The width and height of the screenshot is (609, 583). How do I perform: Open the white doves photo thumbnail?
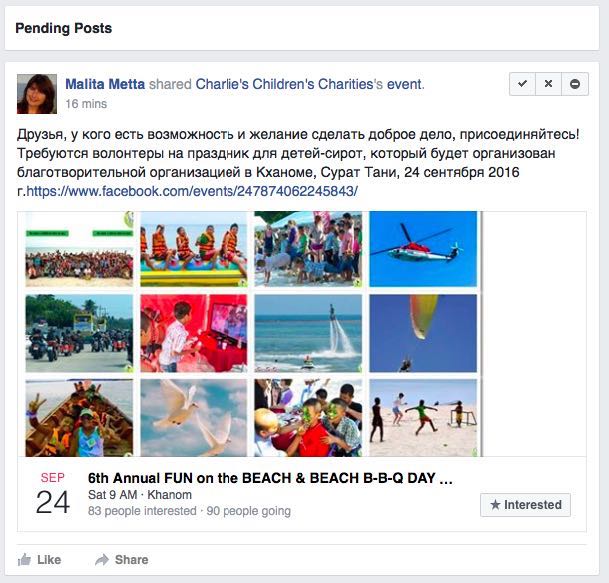click(x=193, y=418)
